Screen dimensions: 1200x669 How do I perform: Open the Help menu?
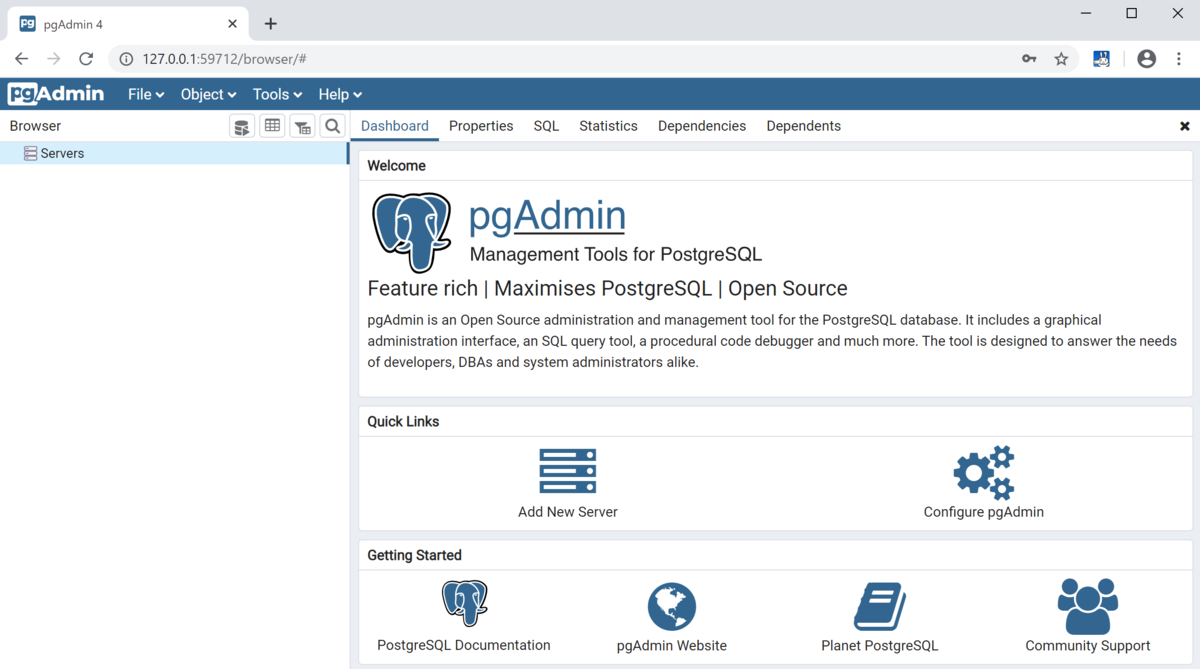(x=340, y=94)
